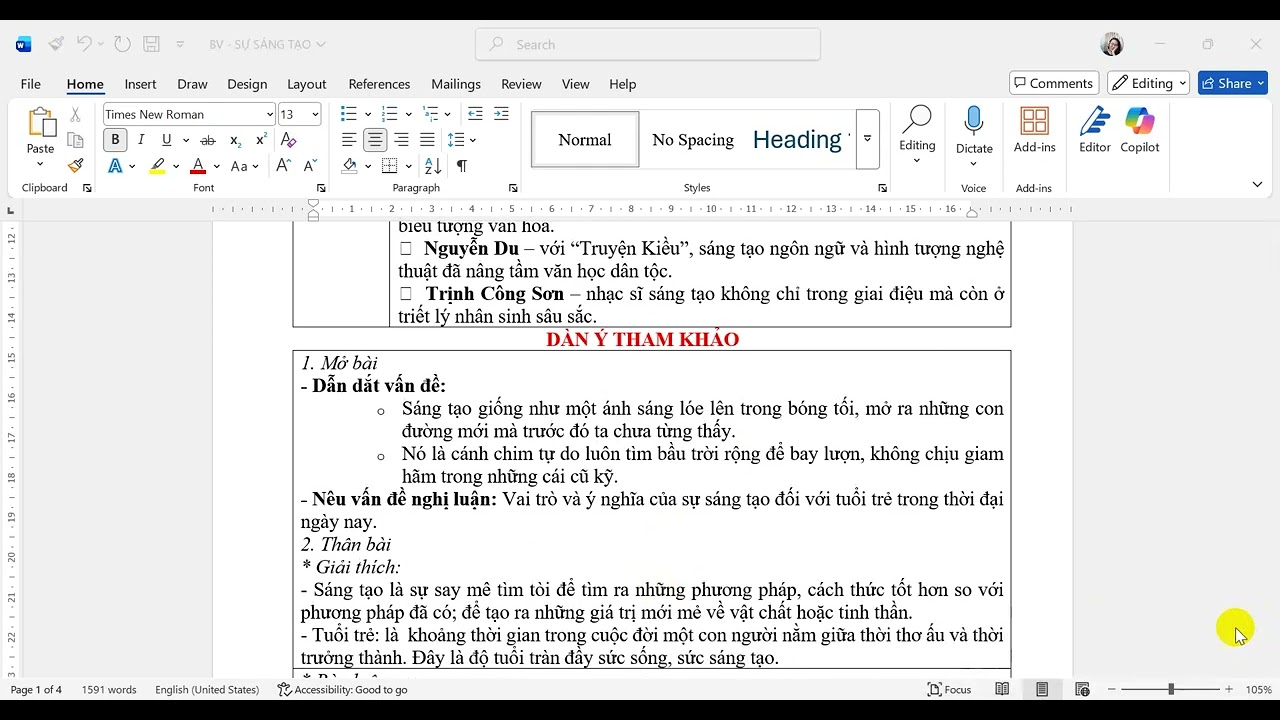Open bullet list style dropdown
The image size is (1280, 720).
(x=367, y=114)
